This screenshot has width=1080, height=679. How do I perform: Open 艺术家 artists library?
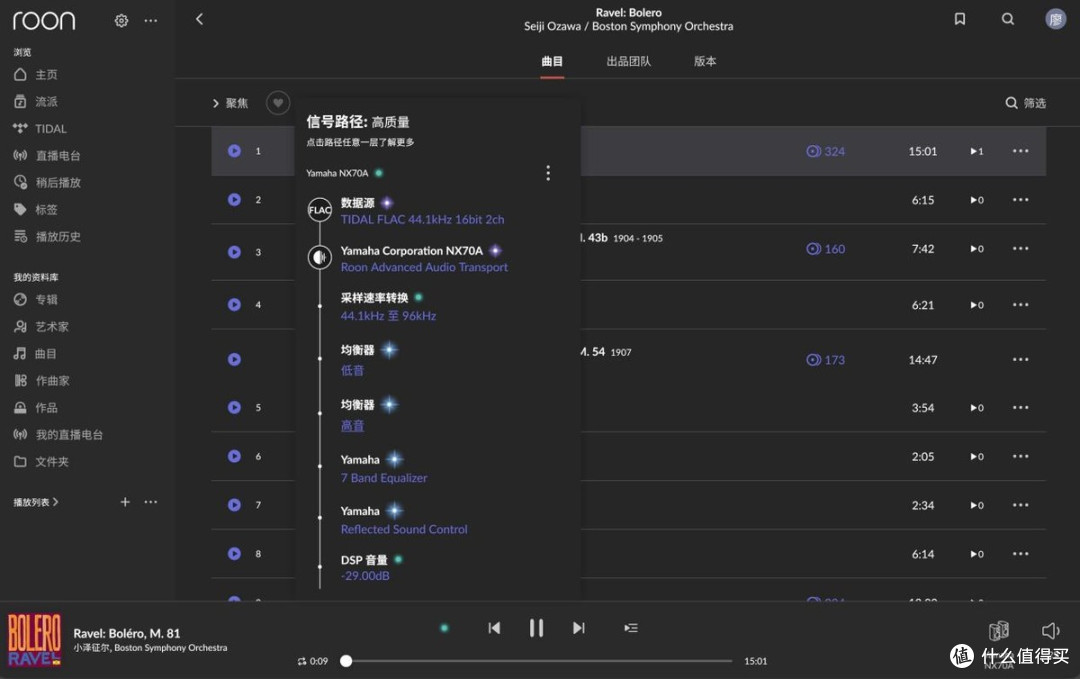41,326
